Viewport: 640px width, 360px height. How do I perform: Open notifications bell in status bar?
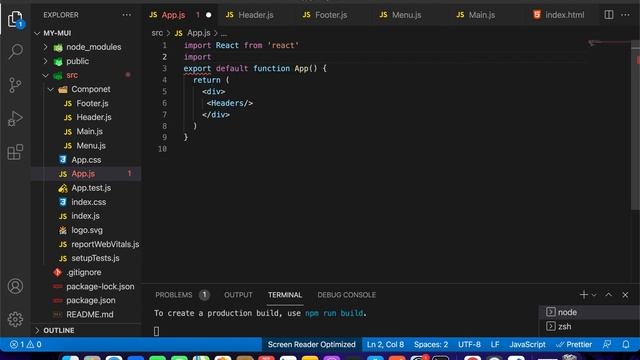point(626,344)
